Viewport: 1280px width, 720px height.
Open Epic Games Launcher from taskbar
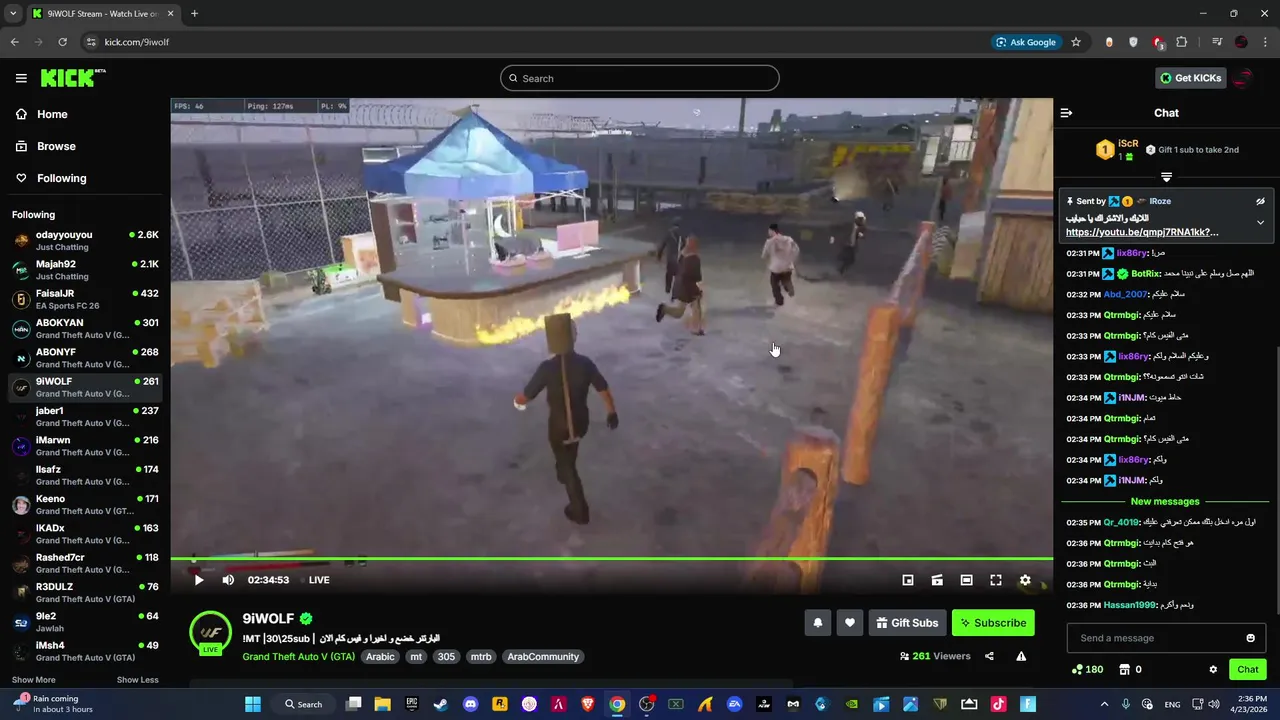point(412,704)
